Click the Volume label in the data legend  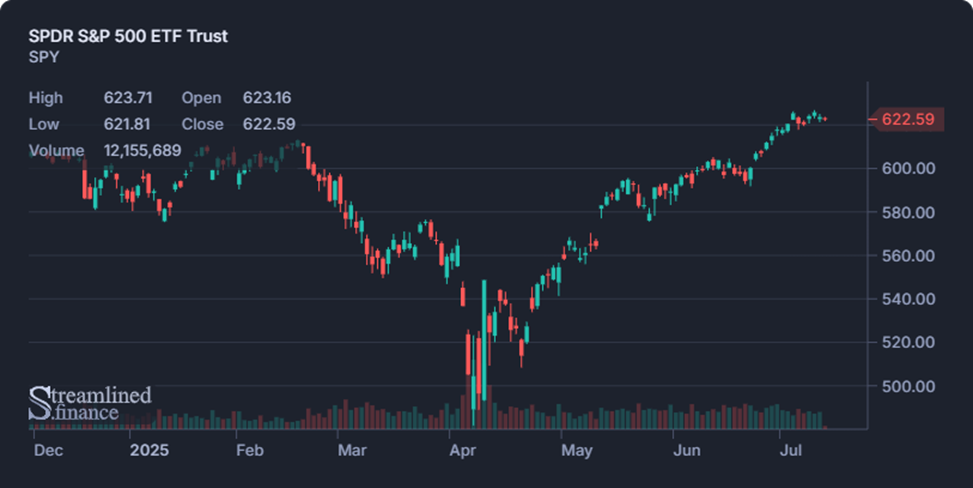coord(56,150)
